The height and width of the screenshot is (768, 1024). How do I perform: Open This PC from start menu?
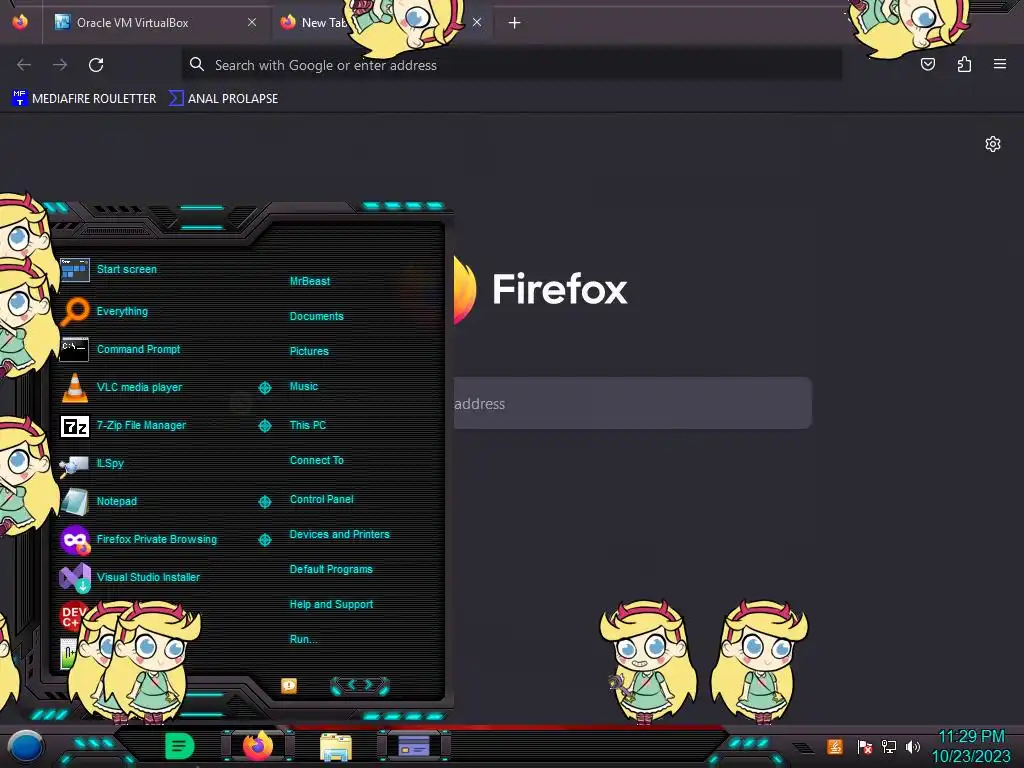click(x=308, y=425)
